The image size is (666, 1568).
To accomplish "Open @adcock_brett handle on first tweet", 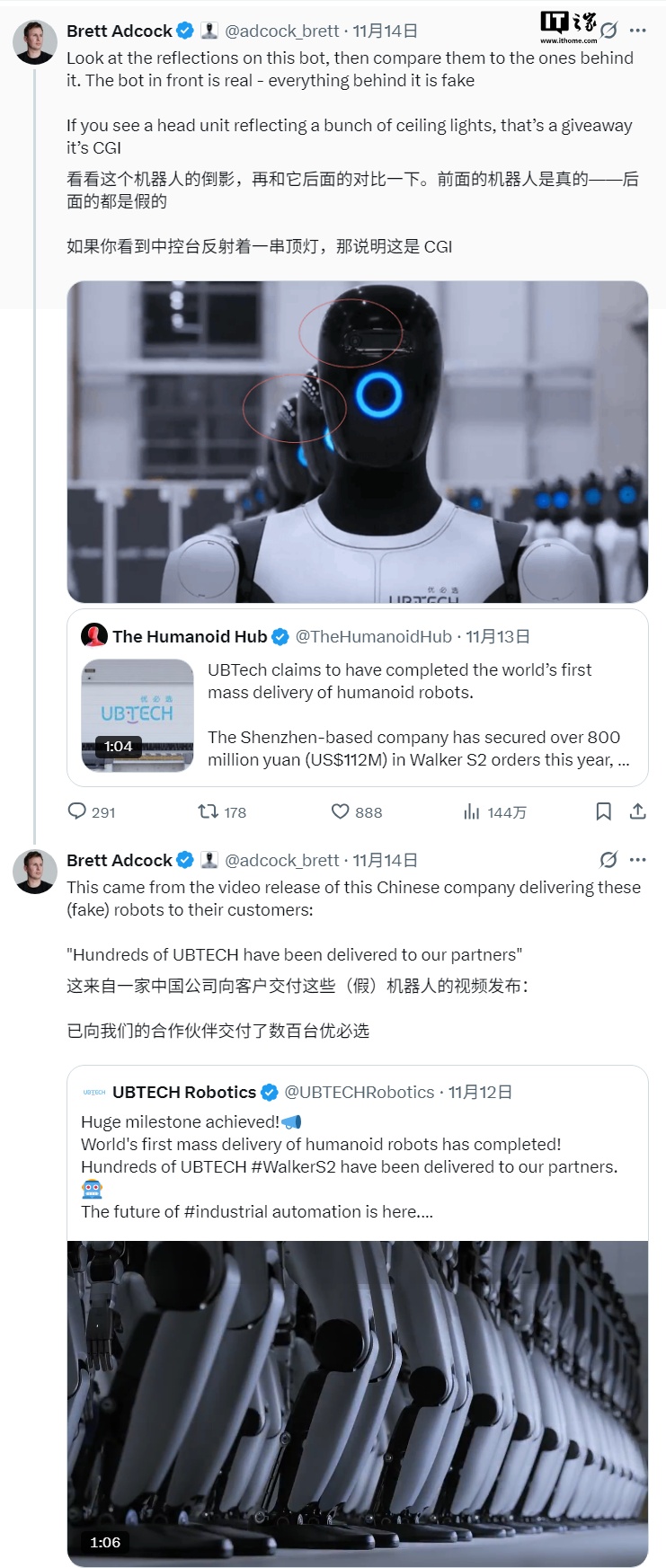I will pyautogui.click(x=281, y=31).
